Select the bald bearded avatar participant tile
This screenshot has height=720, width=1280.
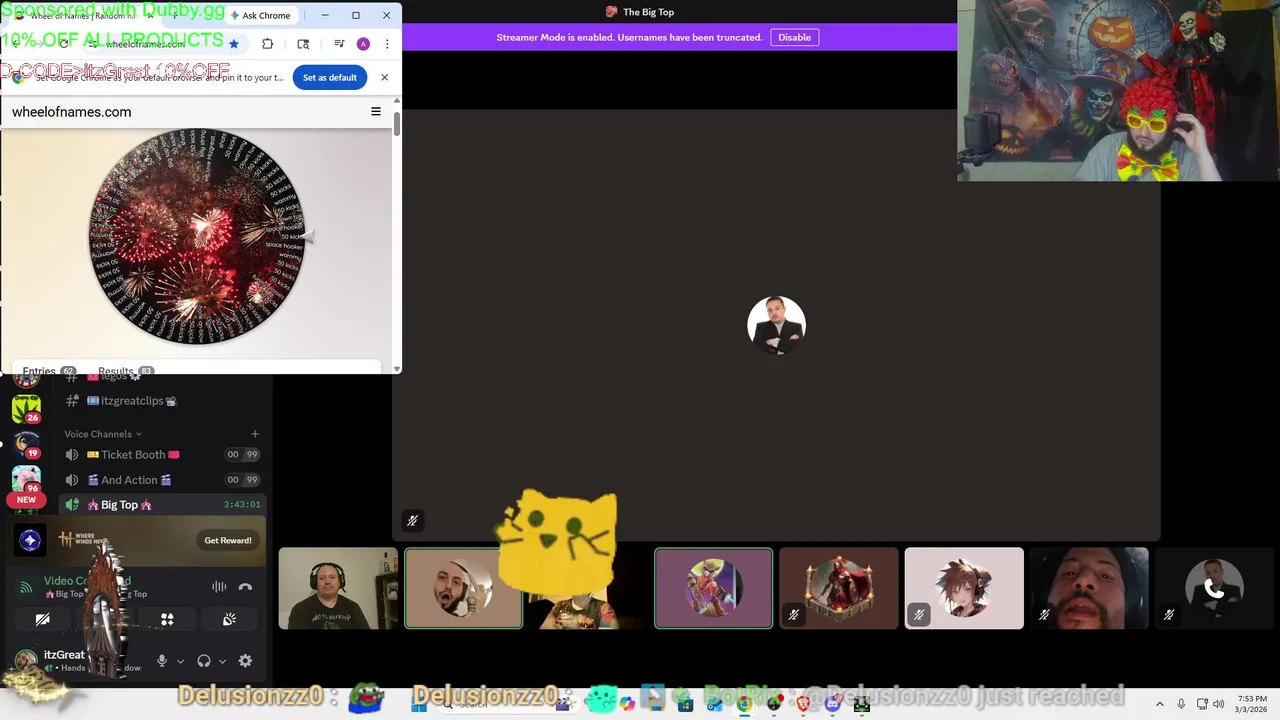pyautogui.click(x=463, y=588)
